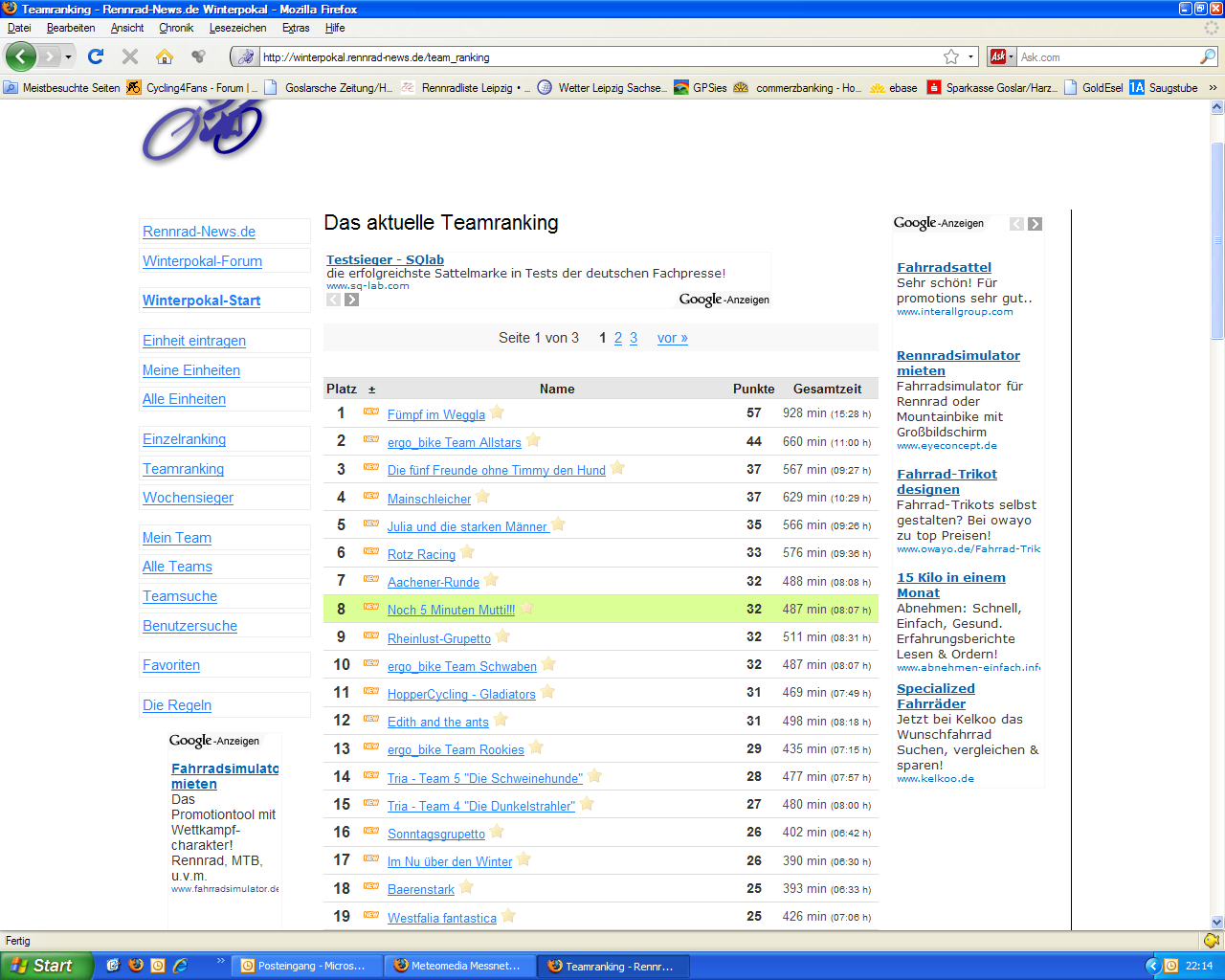1225x980 pixels.
Task: Go to the next page via 'vor »'
Action: [672, 338]
